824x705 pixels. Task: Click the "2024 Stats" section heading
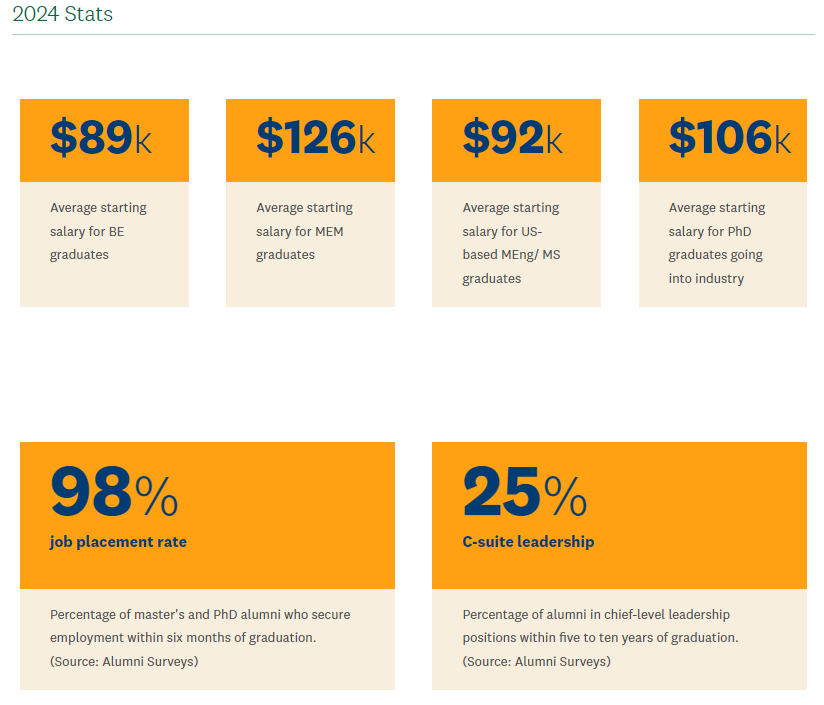(62, 14)
